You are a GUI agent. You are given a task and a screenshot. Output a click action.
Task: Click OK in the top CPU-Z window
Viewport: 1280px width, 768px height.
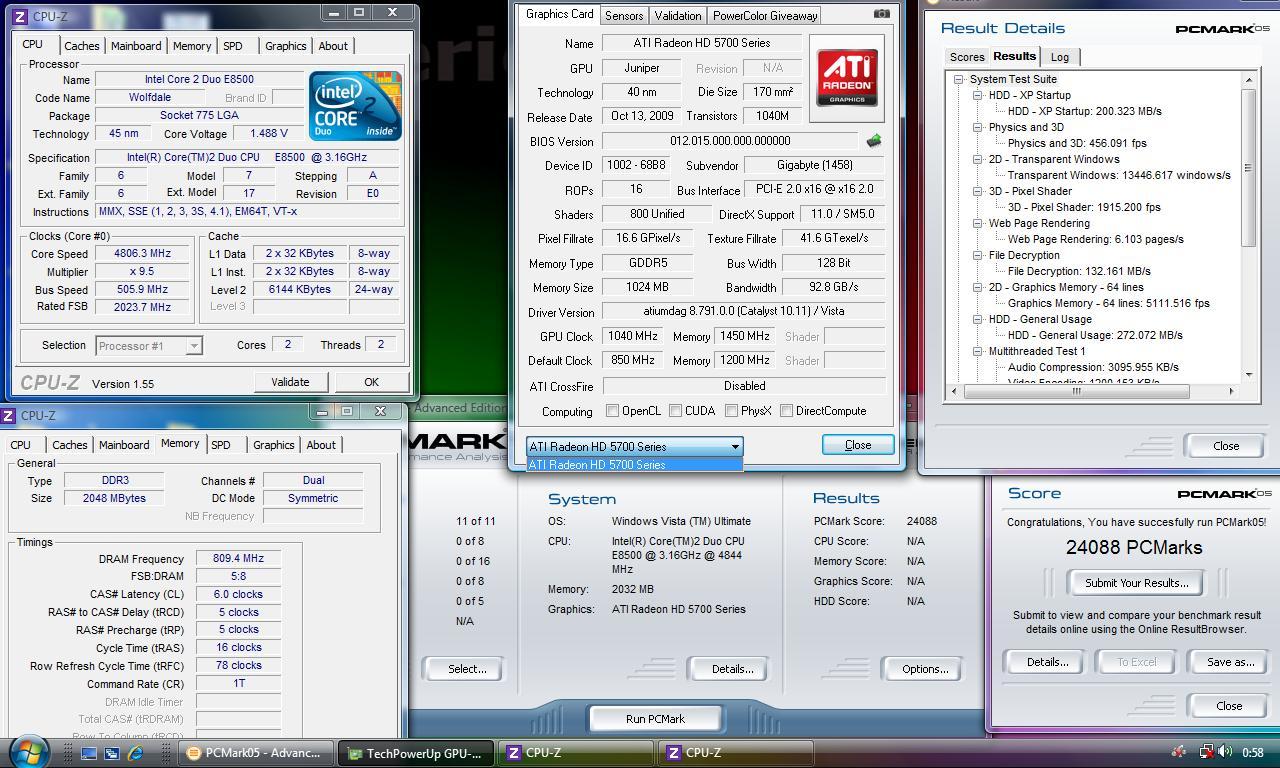tap(371, 382)
